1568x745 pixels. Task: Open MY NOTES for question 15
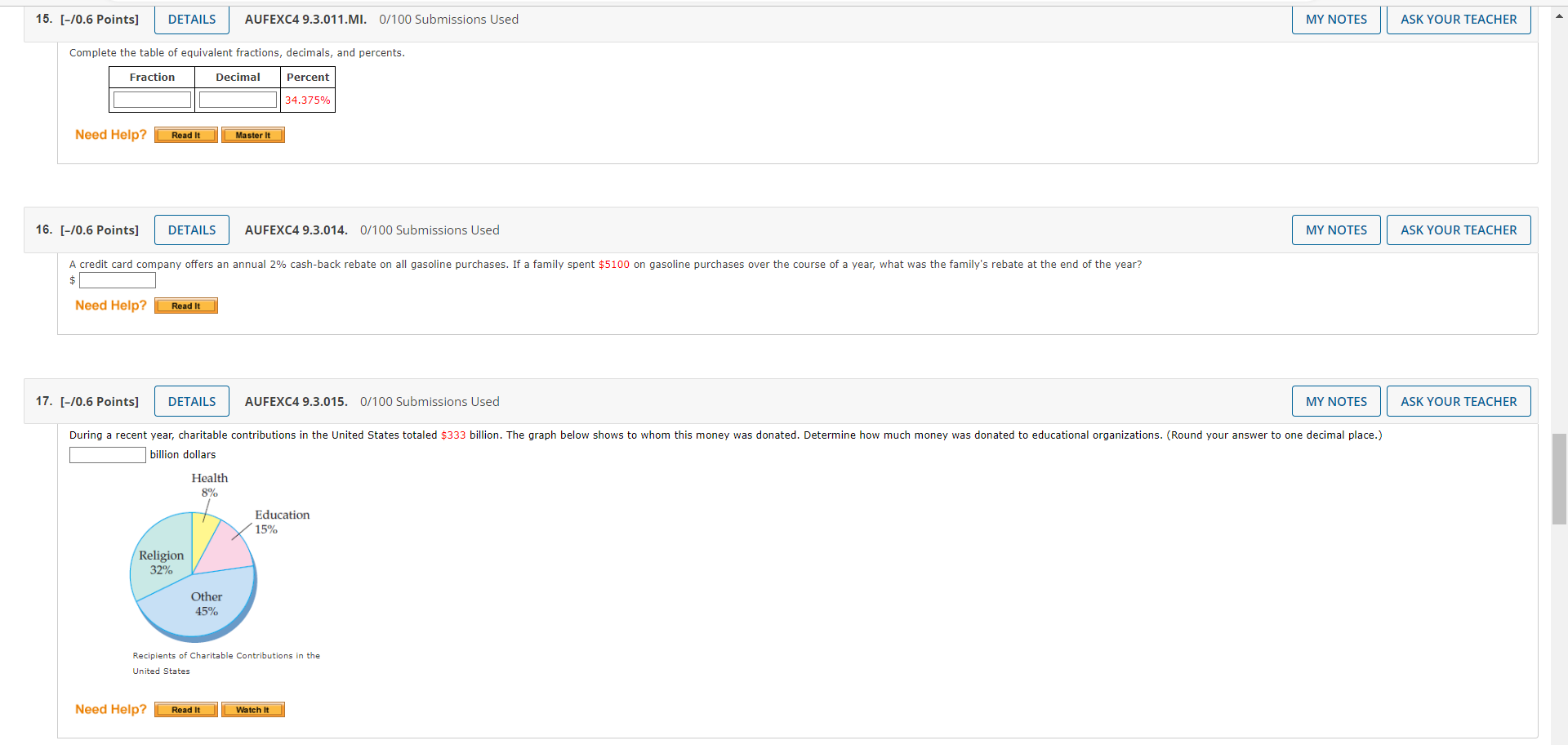[x=1336, y=20]
